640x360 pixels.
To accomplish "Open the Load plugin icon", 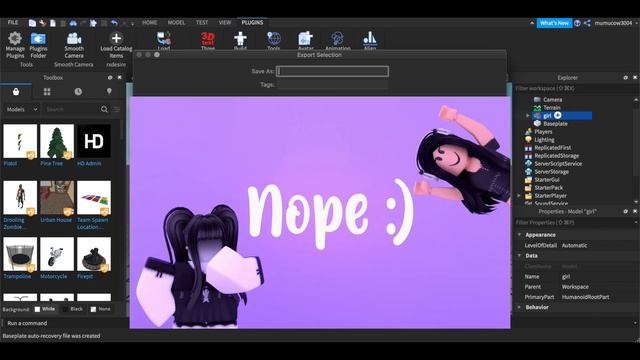I will coord(164,39).
